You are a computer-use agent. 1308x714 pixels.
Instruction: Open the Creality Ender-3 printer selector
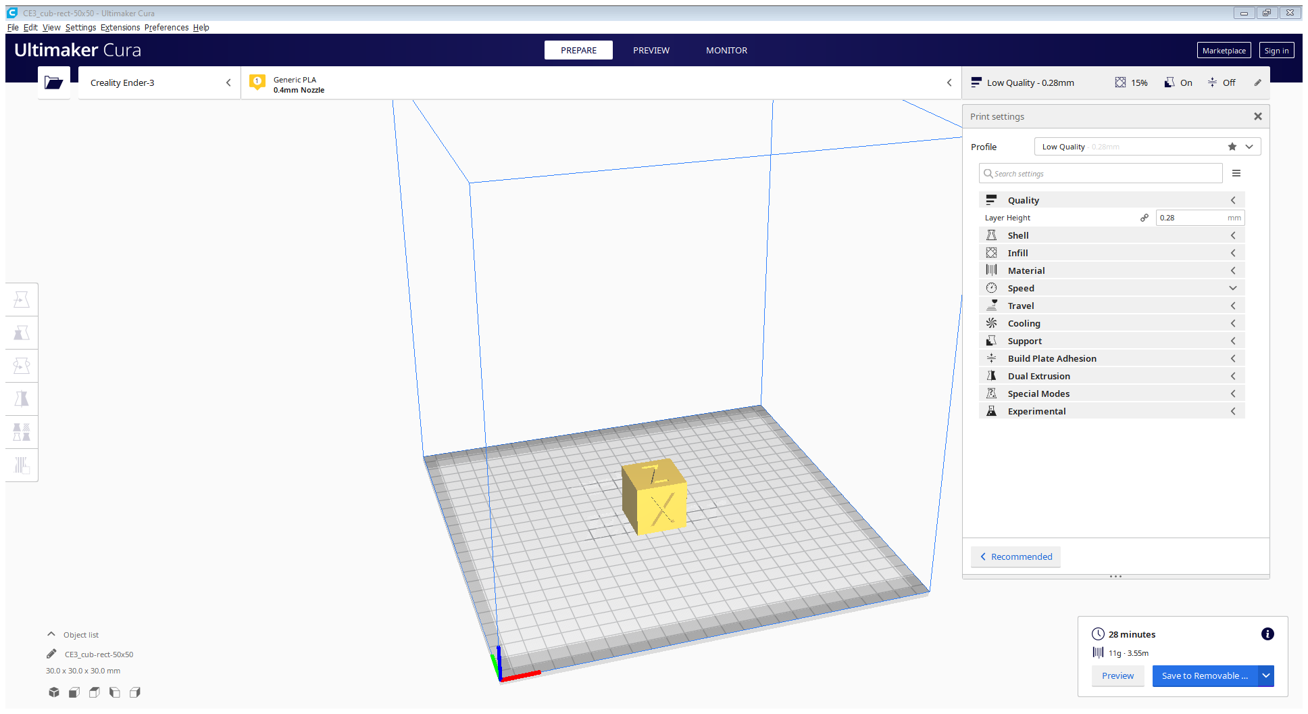click(159, 83)
